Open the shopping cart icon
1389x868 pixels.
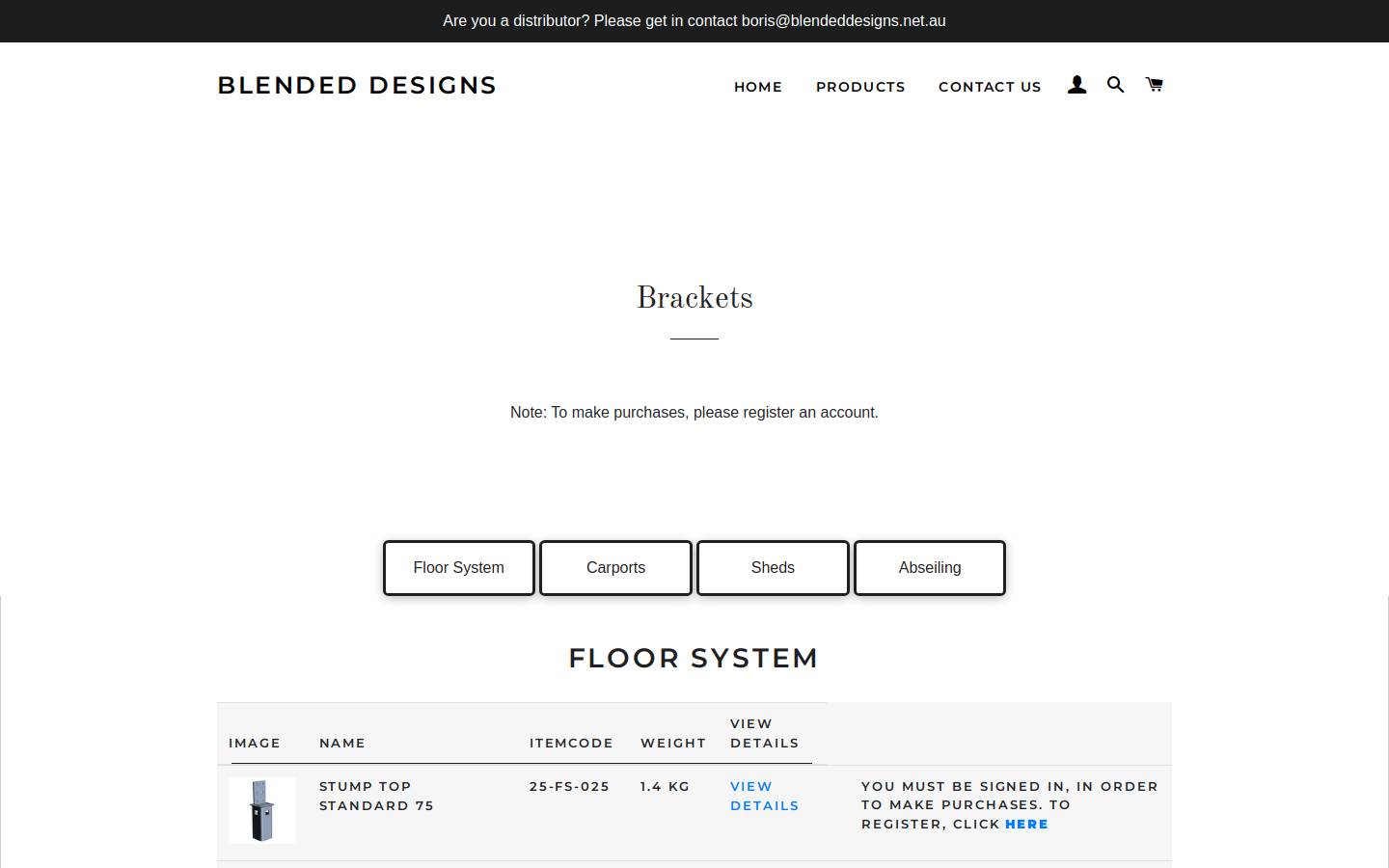pos(1154,85)
